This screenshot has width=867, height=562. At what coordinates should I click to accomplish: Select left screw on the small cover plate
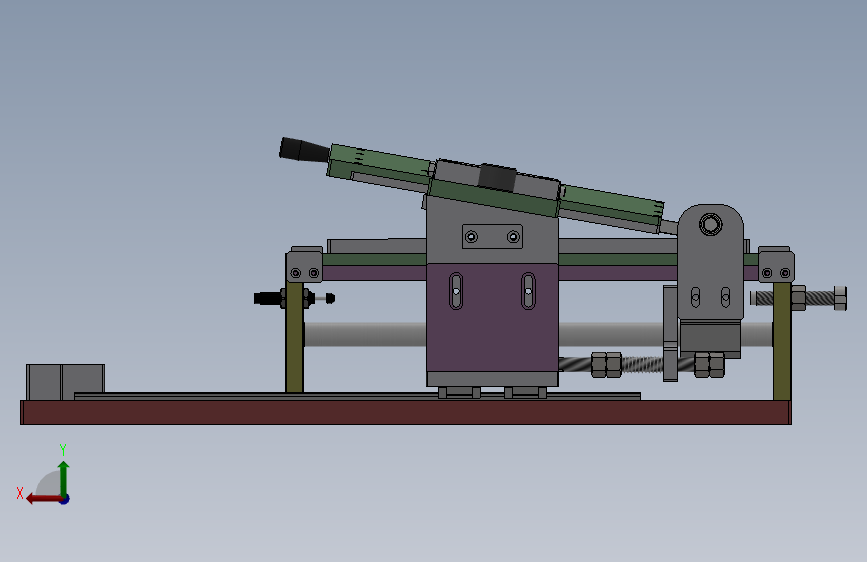tap(471, 237)
